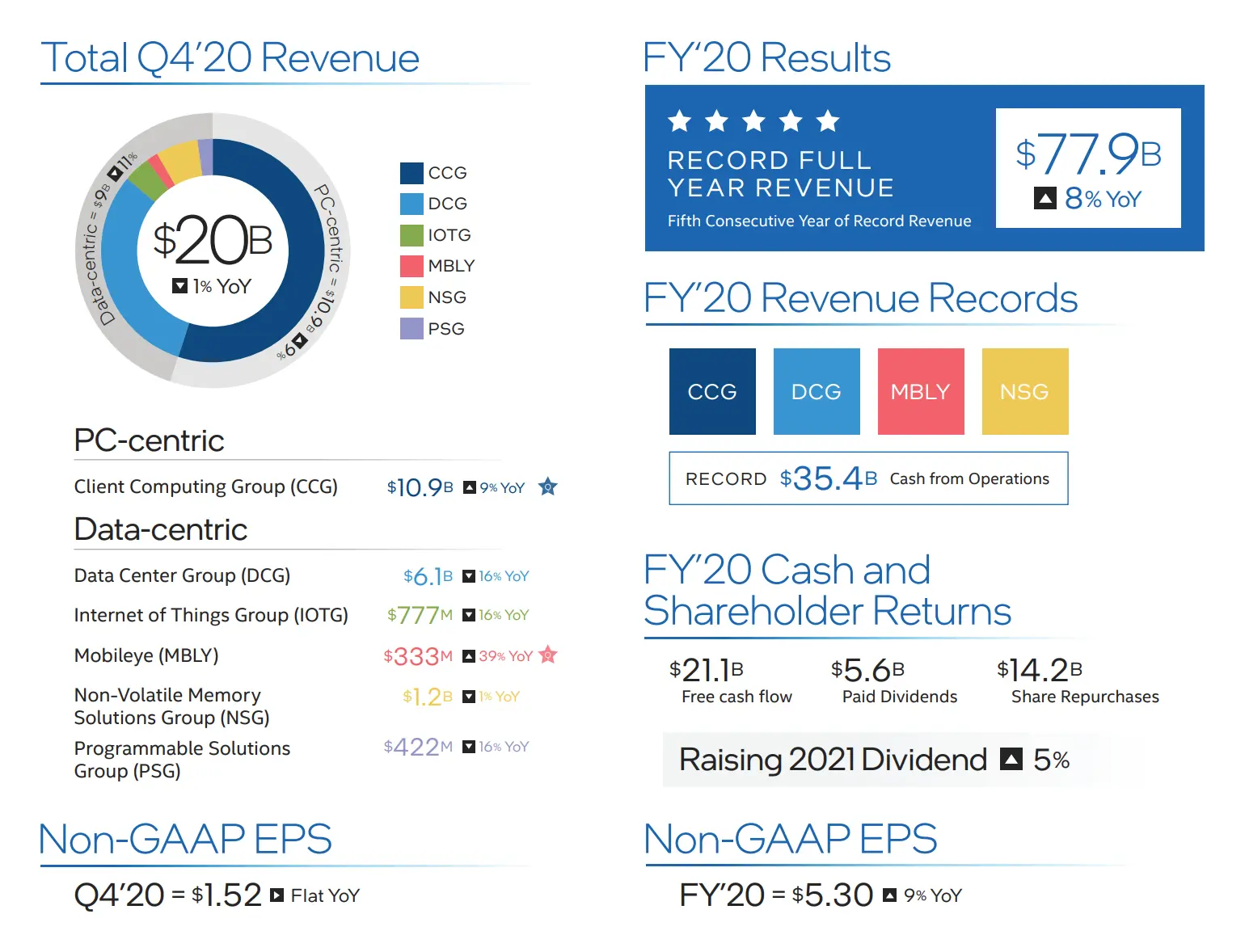Click the $10.9B CCG revenue value
Screen dimensions: 1245x952
click(420, 487)
